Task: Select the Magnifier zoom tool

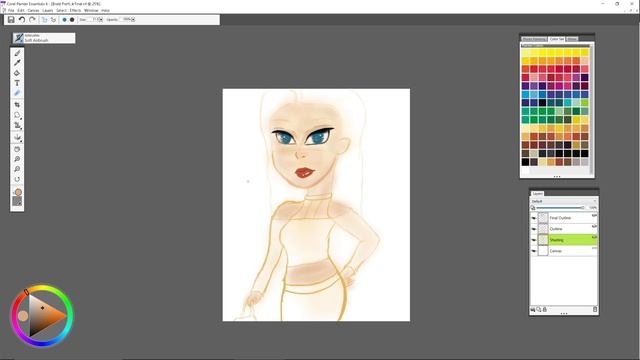Action: pyautogui.click(x=17, y=159)
